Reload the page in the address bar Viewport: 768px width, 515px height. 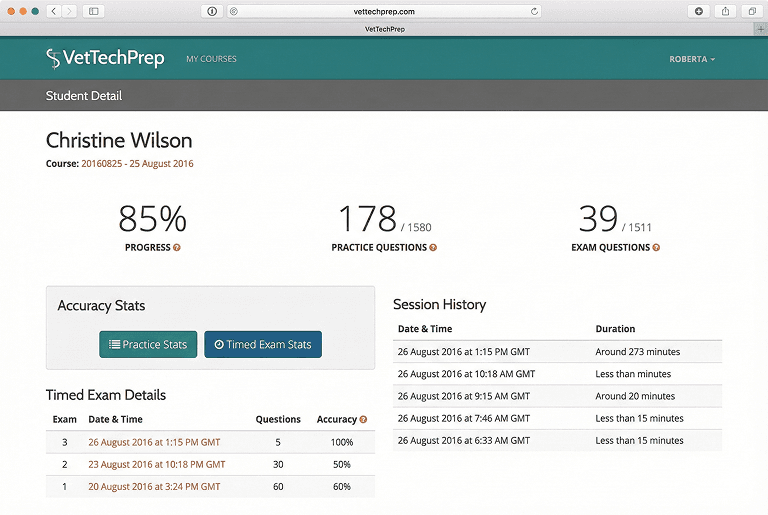tap(535, 11)
